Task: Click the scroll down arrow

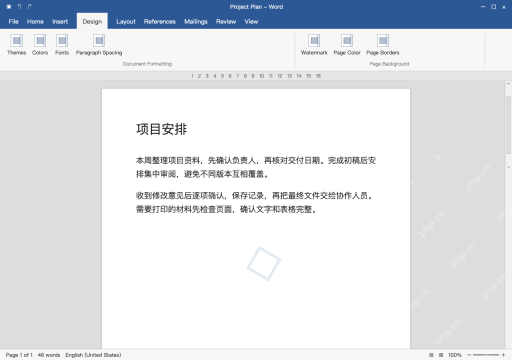Action: coord(508,167)
